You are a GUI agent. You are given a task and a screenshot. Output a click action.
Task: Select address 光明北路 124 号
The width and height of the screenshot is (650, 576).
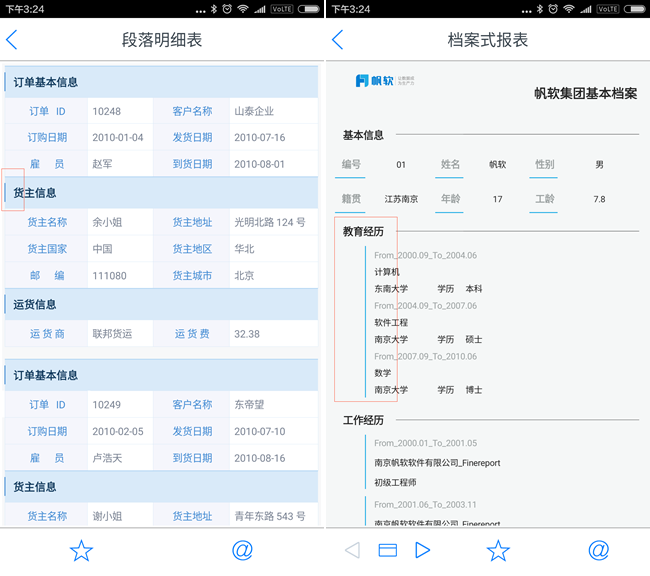click(270, 222)
